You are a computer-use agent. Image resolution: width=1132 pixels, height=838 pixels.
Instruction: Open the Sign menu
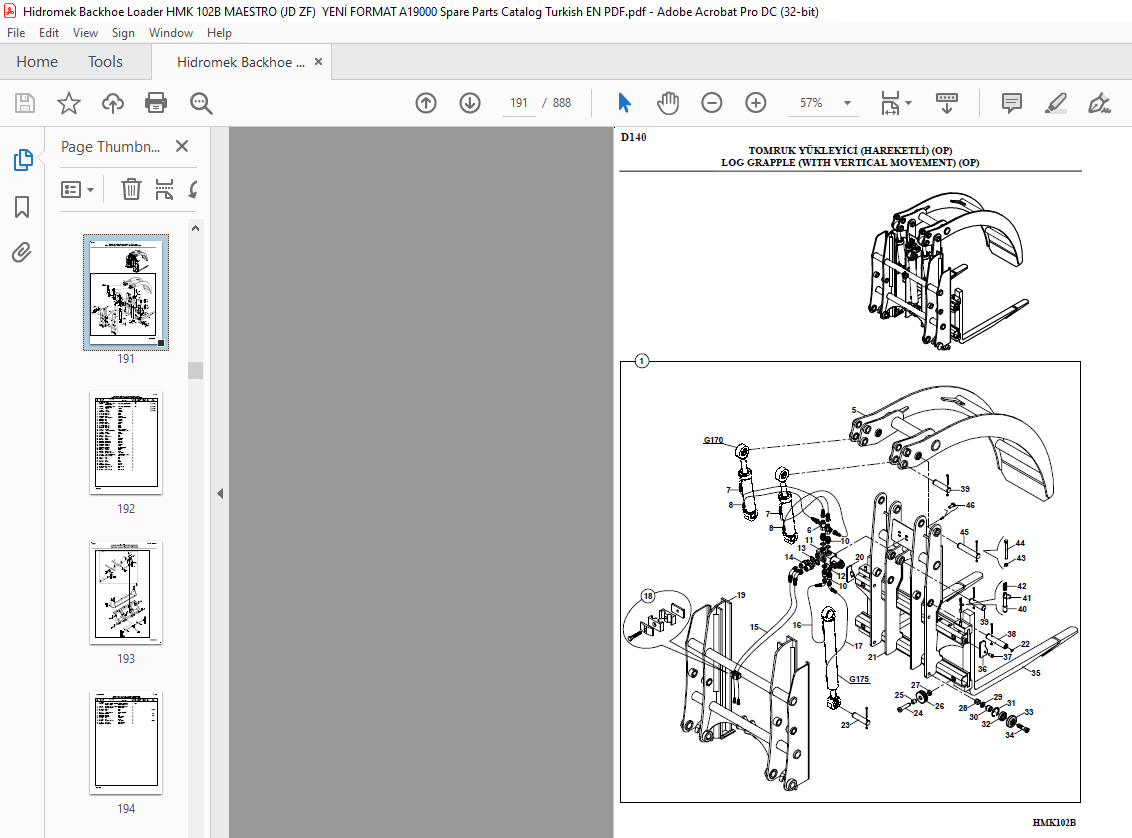coord(123,32)
